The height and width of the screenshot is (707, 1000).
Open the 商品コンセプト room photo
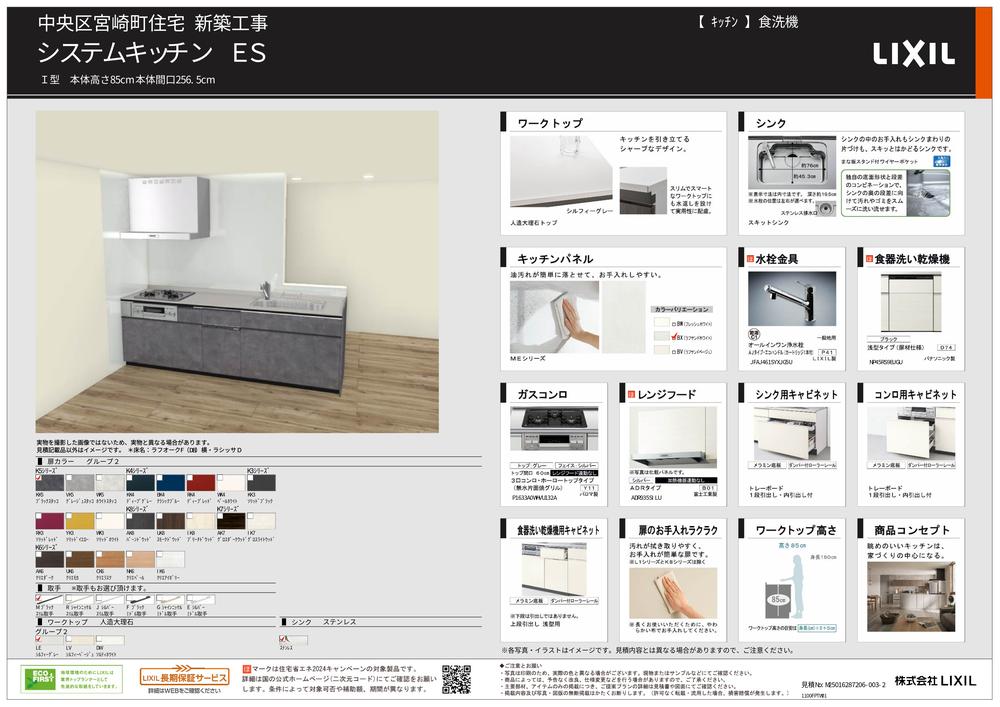coord(911,596)
